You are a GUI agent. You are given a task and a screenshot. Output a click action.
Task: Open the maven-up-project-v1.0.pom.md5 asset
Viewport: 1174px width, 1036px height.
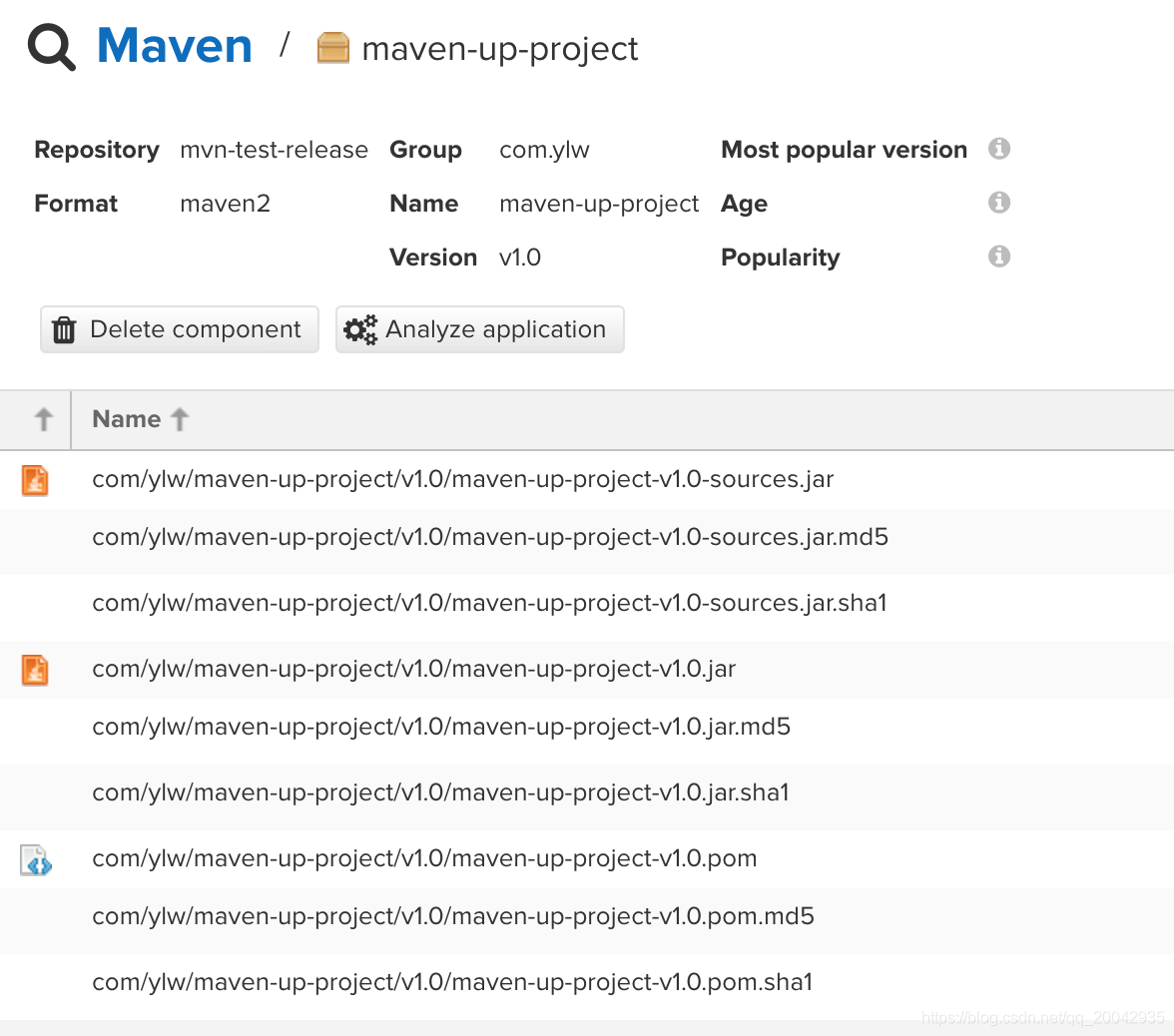(453, 916)
